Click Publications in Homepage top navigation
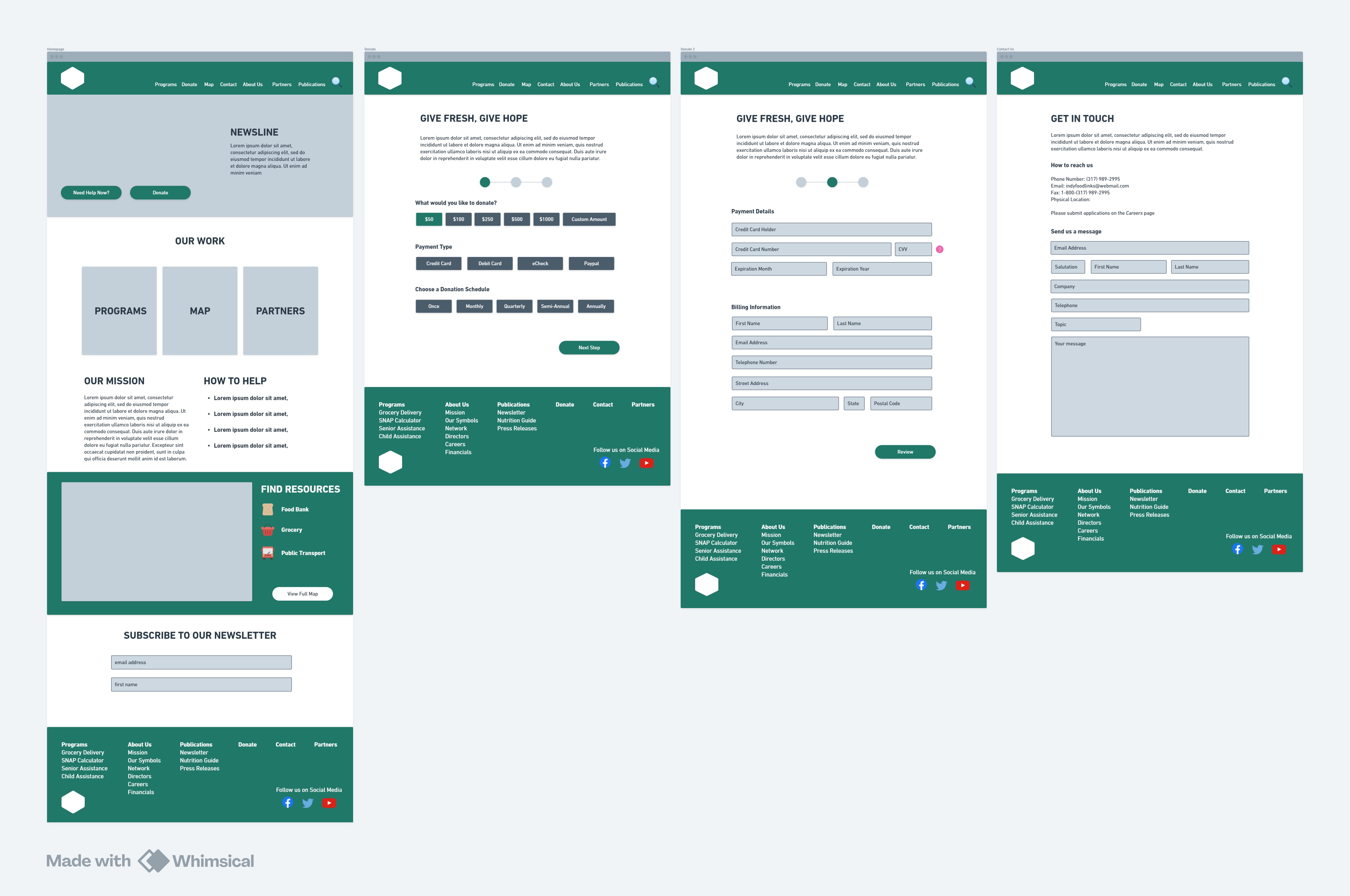 pyautogui.click(x=311, y=84)
